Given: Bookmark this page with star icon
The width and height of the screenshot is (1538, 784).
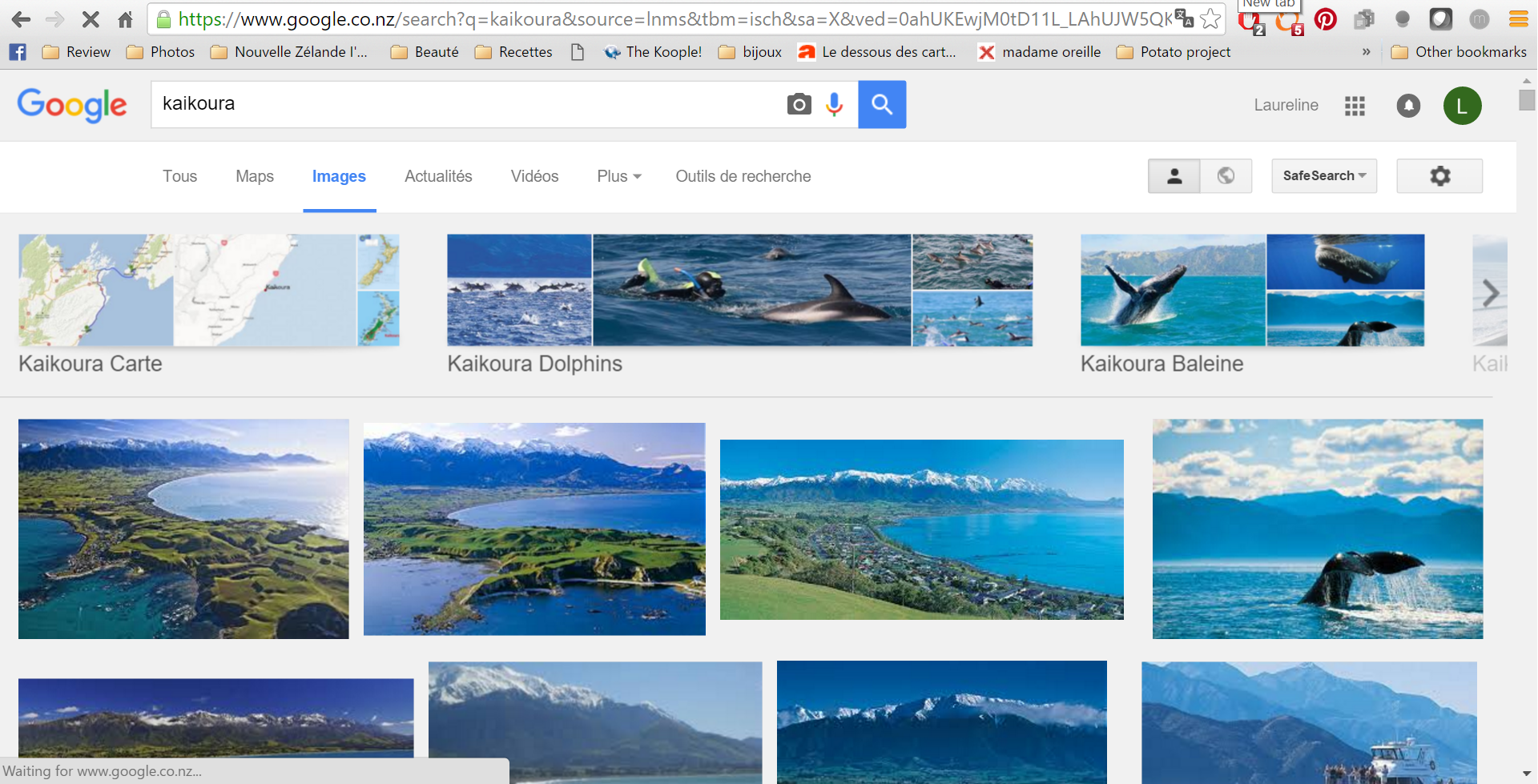Looking at the screenshot, I should pos(1210,19).
